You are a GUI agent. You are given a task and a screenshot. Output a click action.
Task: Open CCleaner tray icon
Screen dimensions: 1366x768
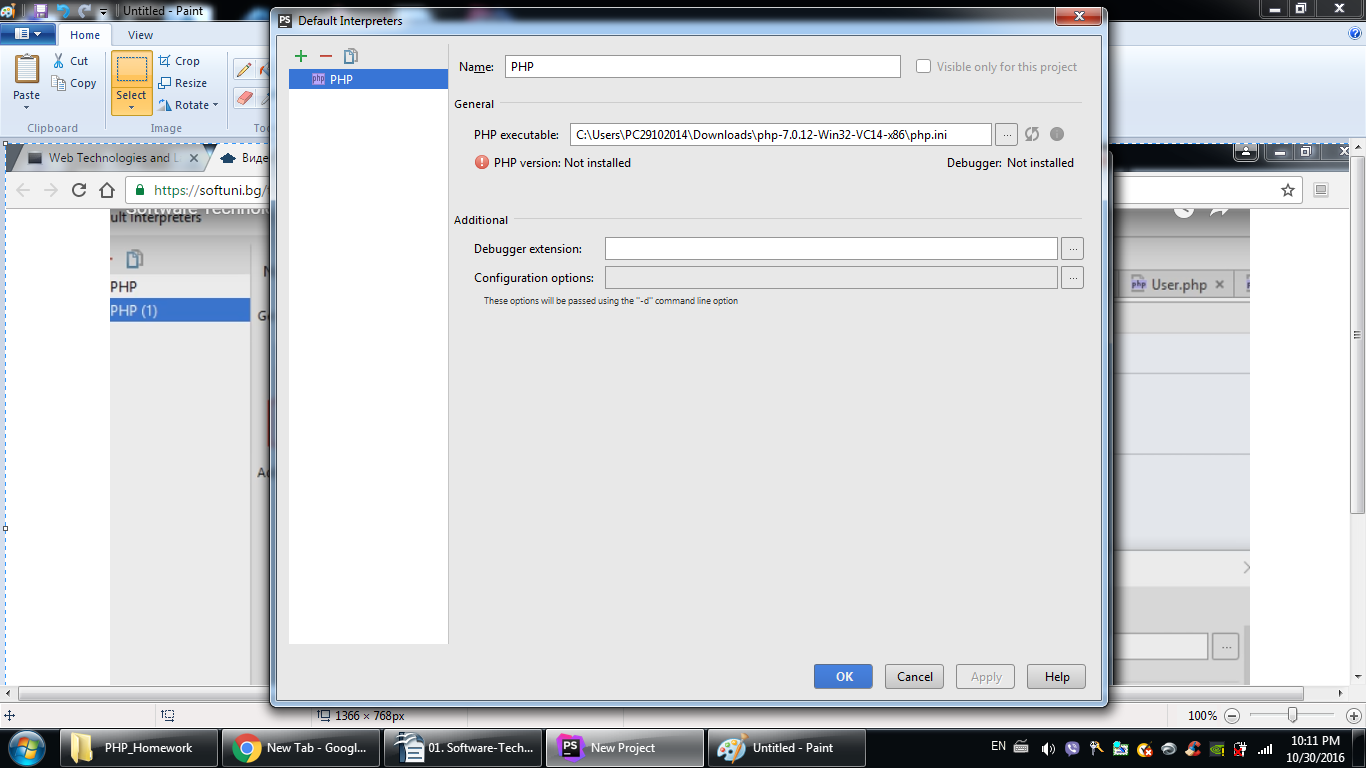pyautogui.click(x=1192, y=747)
